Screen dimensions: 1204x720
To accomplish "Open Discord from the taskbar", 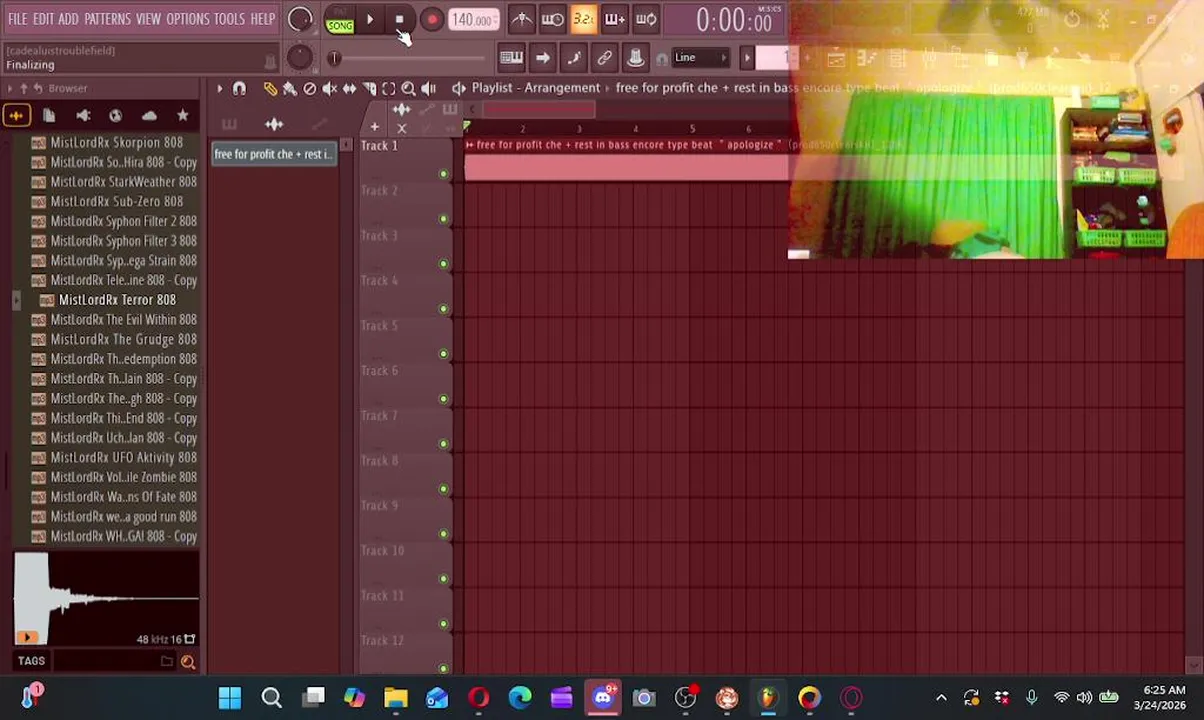I will (603, 698).
